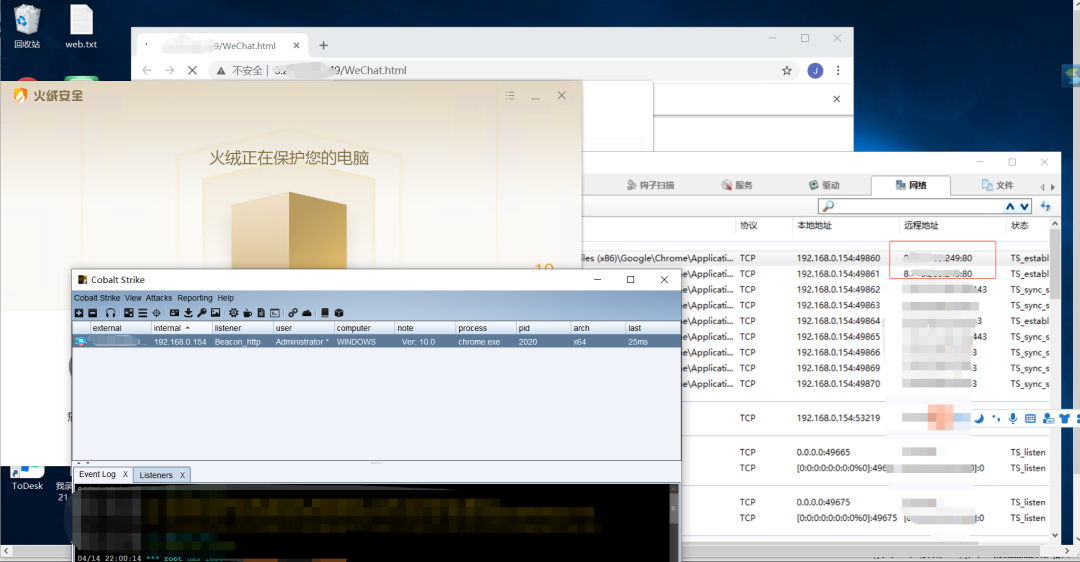Open Help book icon in Cobalt Strike
The width and height of the screenshot is (1080, 562).
coord(325,313)
